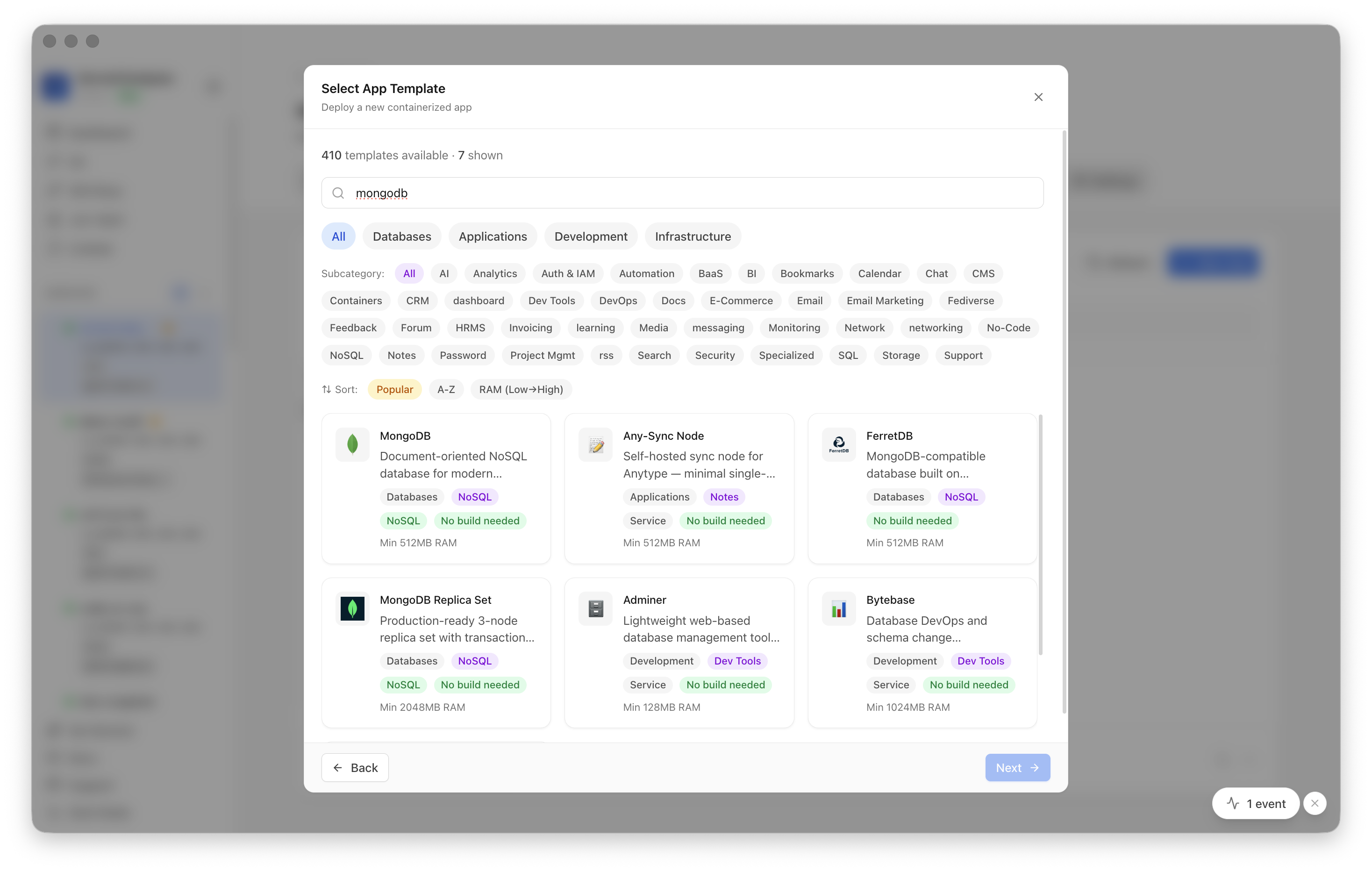Filter by AI subcategory

pos(444,273)
